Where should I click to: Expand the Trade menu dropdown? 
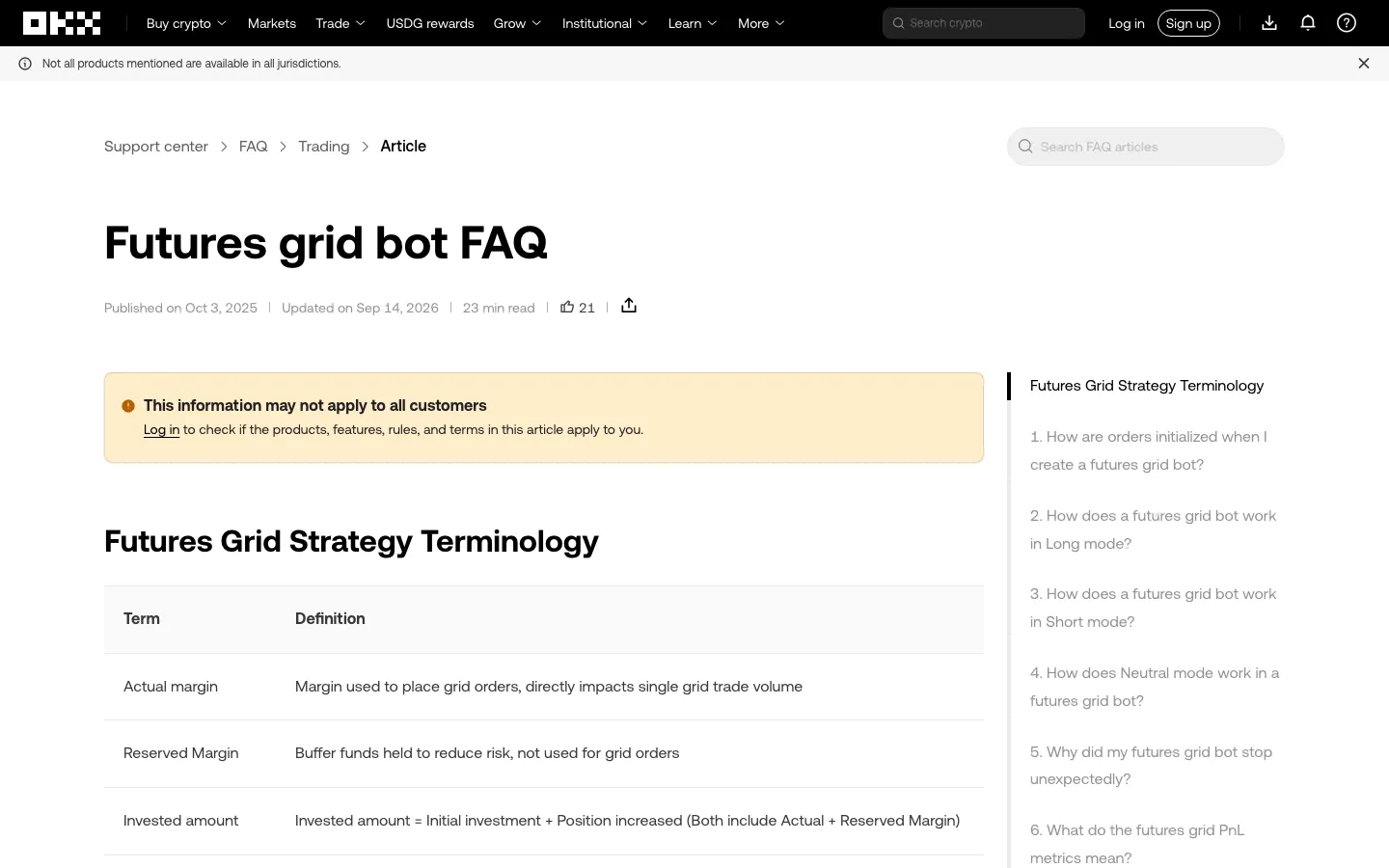coord(340,23)
